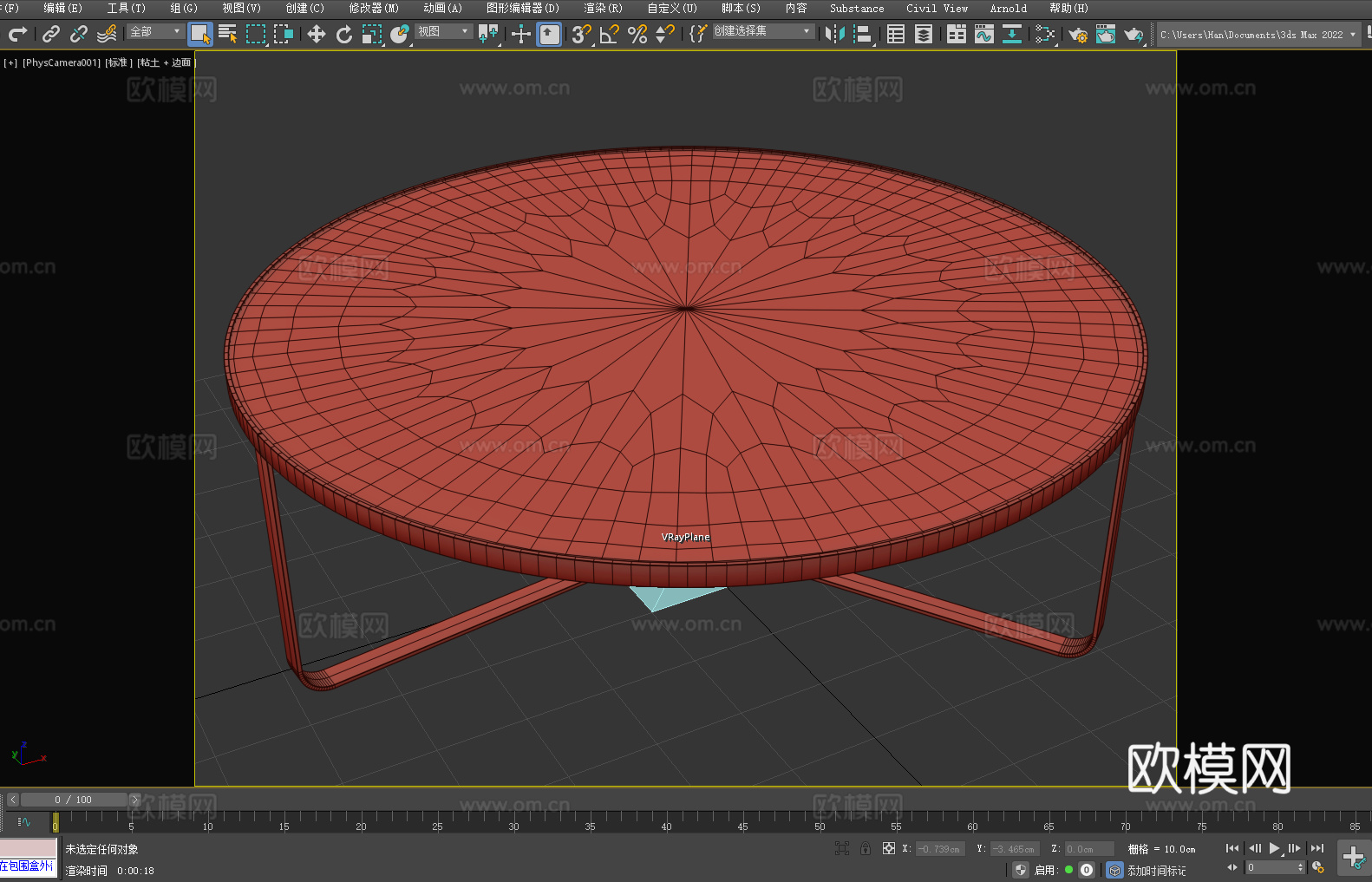Select the Unlink selection tool
Image resolution: width=1372 pixels, height=882 pixels.
(79, 34)
